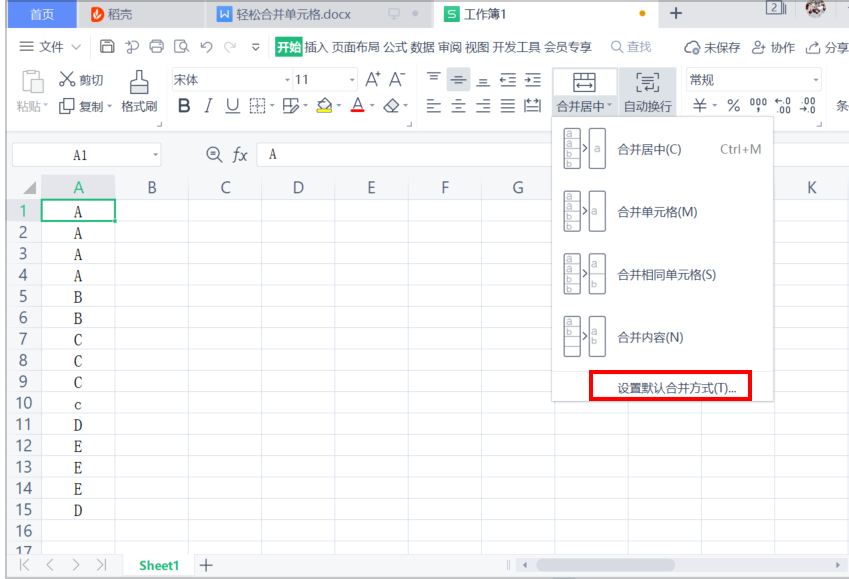Undo the last action
849x579 pixels.
coord(206,47)
